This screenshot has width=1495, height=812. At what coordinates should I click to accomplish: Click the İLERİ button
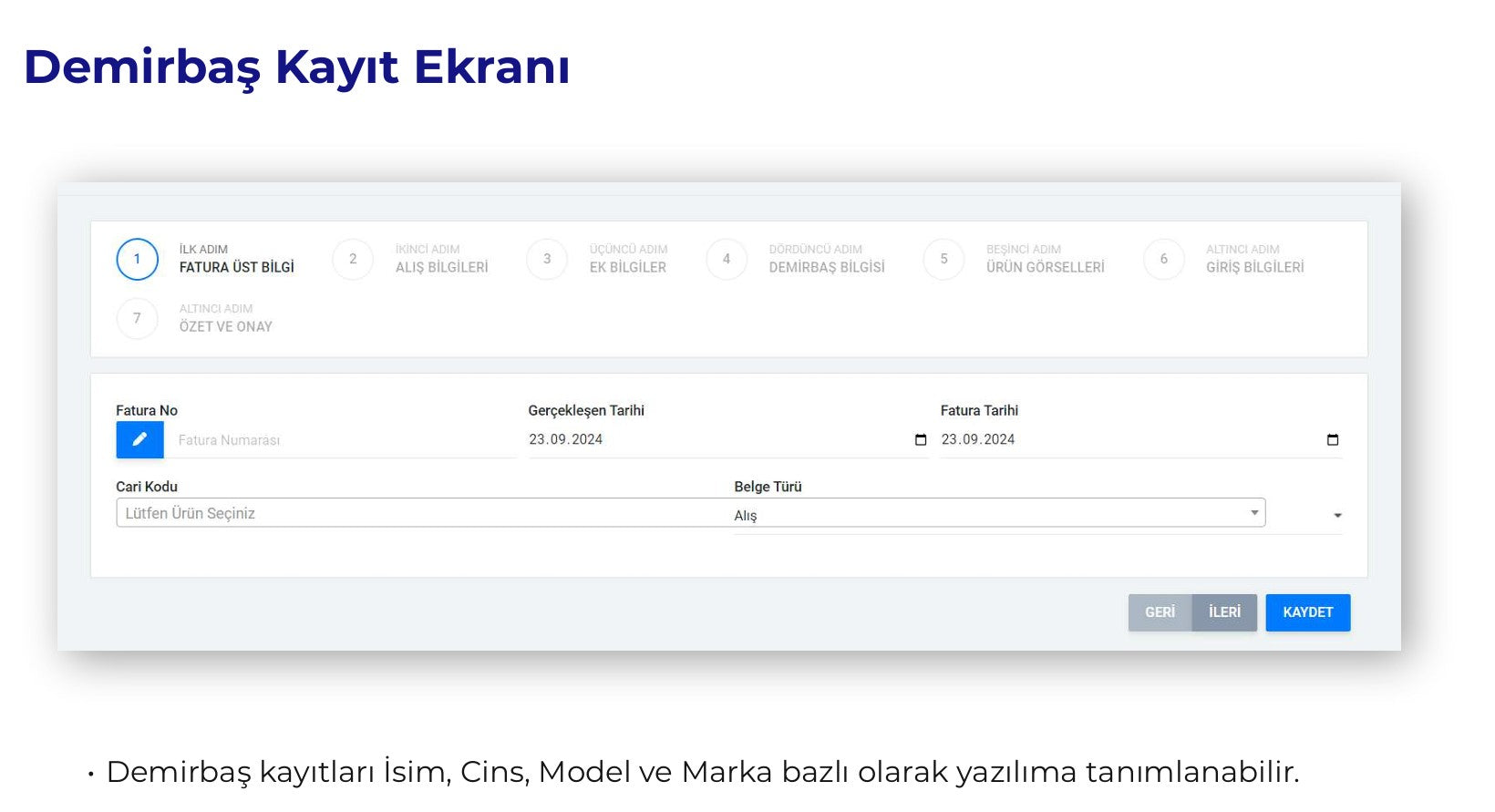1225,612
